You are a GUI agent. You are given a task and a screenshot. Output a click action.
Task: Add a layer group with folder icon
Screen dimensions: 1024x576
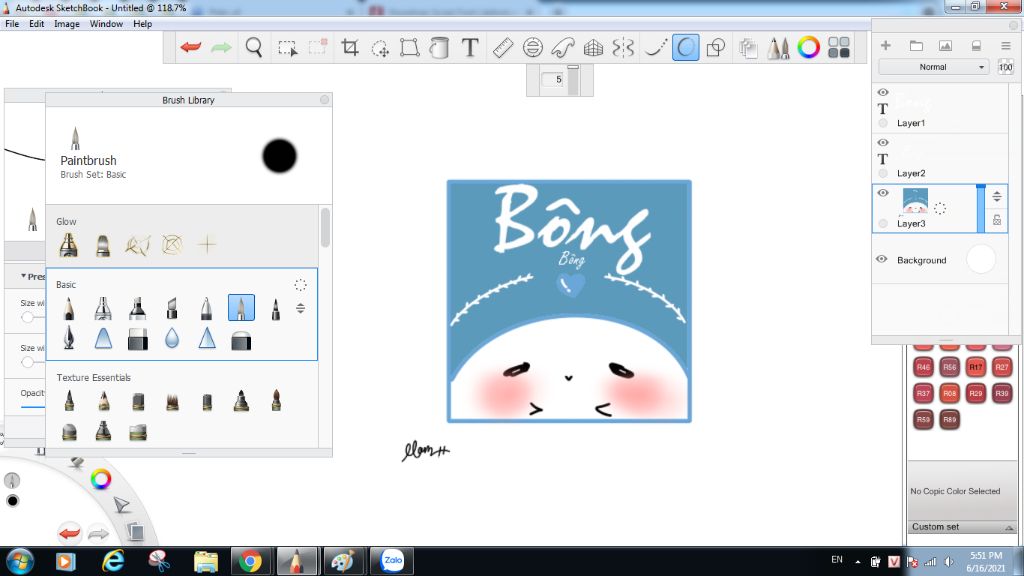pyautogui.click(x=916, y=46)
